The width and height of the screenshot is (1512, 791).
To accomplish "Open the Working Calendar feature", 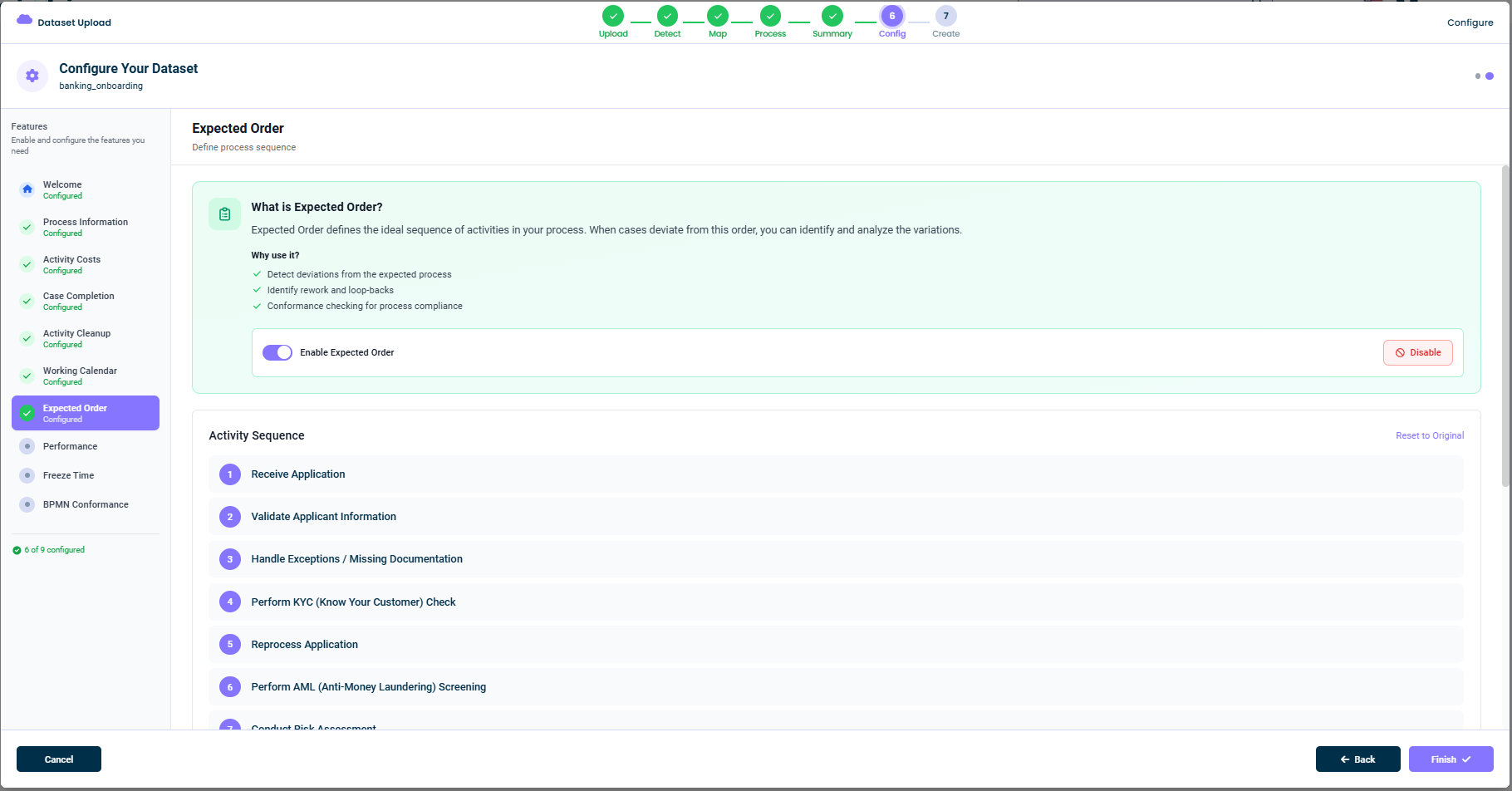I will coord(86,376).
